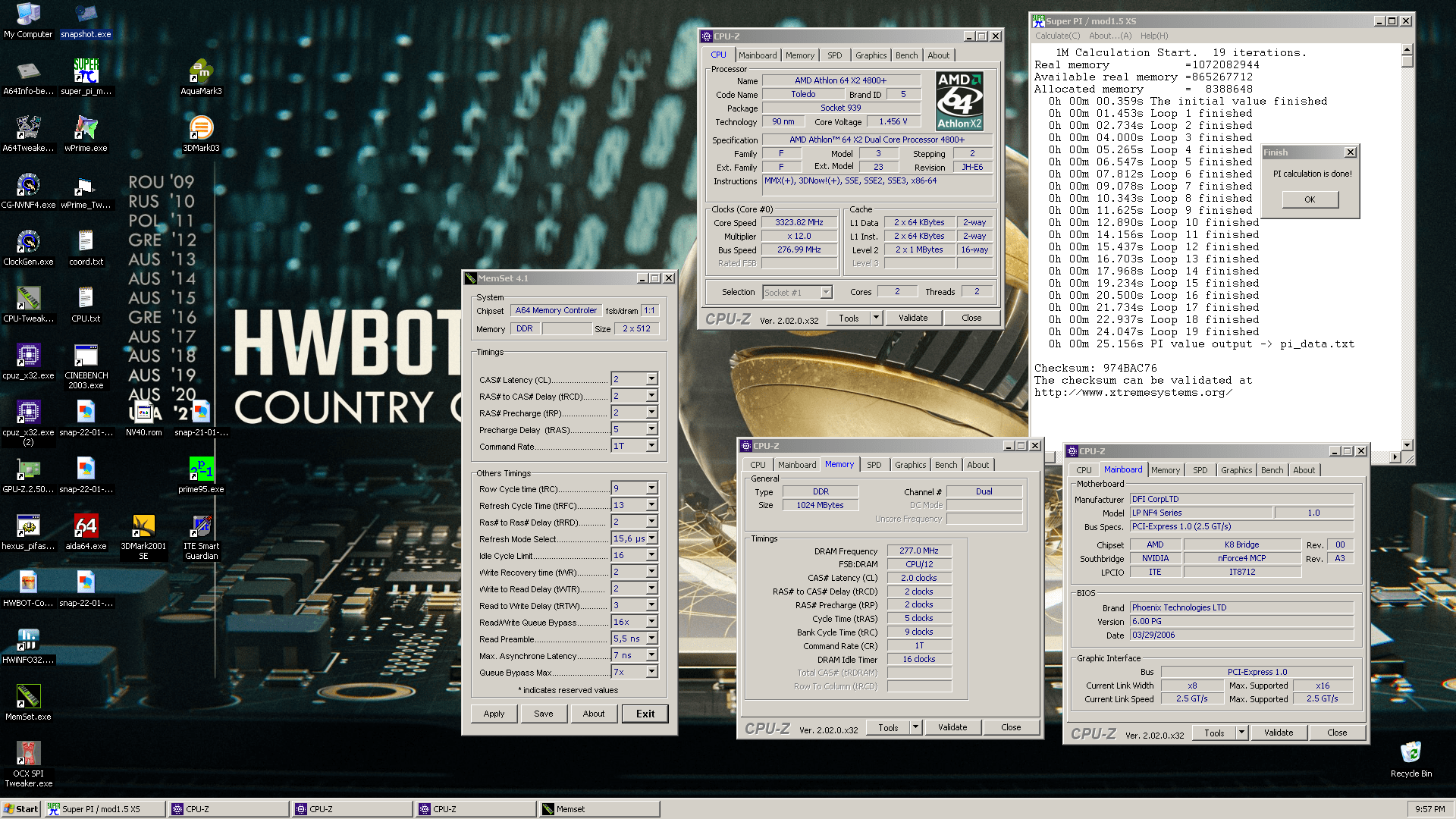Open the Calculate(C) menu in Super PI
This screenshot has height=819, width=1456.
[1057, 36]
